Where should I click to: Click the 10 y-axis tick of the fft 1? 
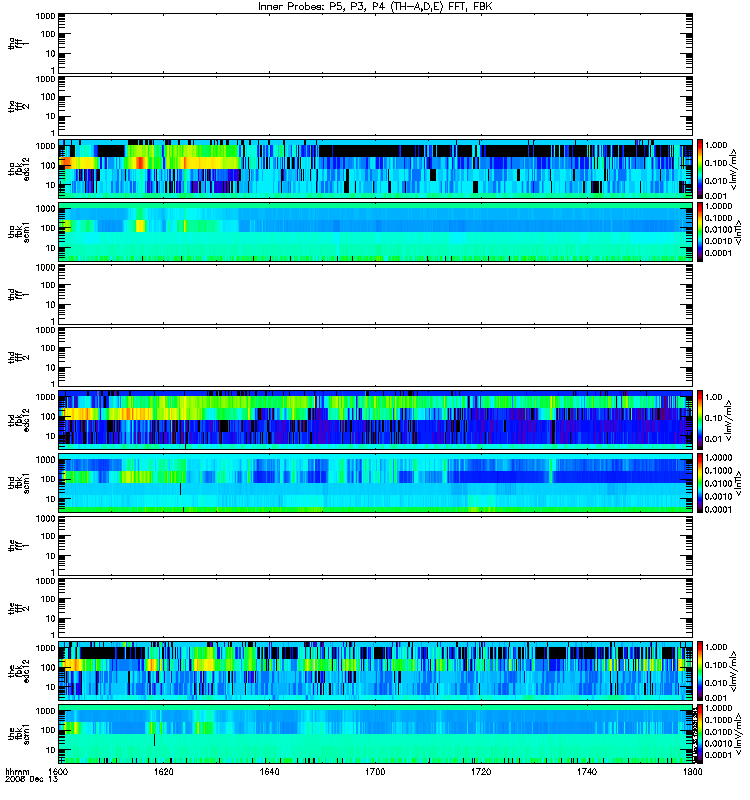point(51,556)
